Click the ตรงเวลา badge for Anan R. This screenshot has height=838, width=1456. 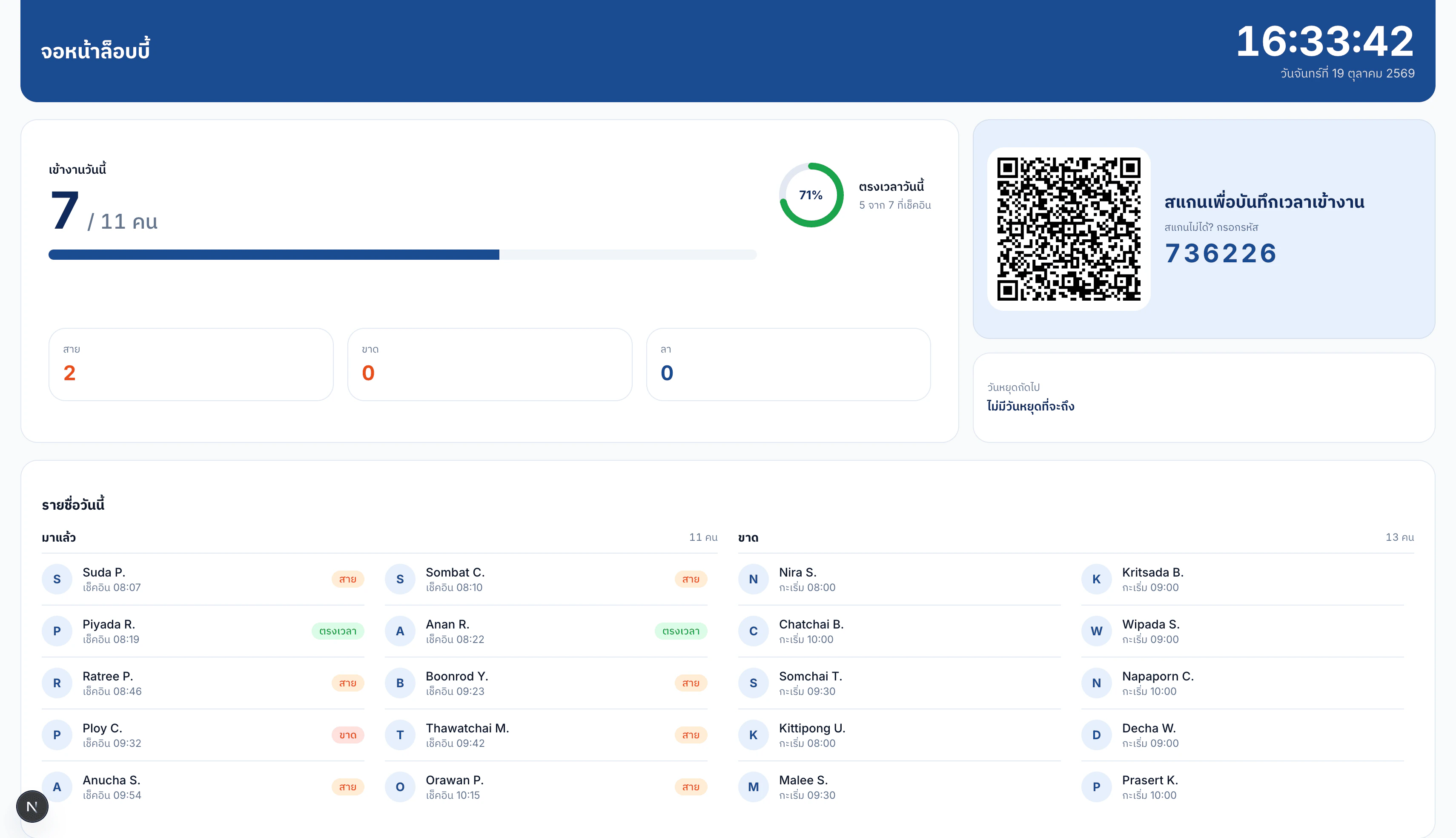pyautogui.click(x=681, y=631)
